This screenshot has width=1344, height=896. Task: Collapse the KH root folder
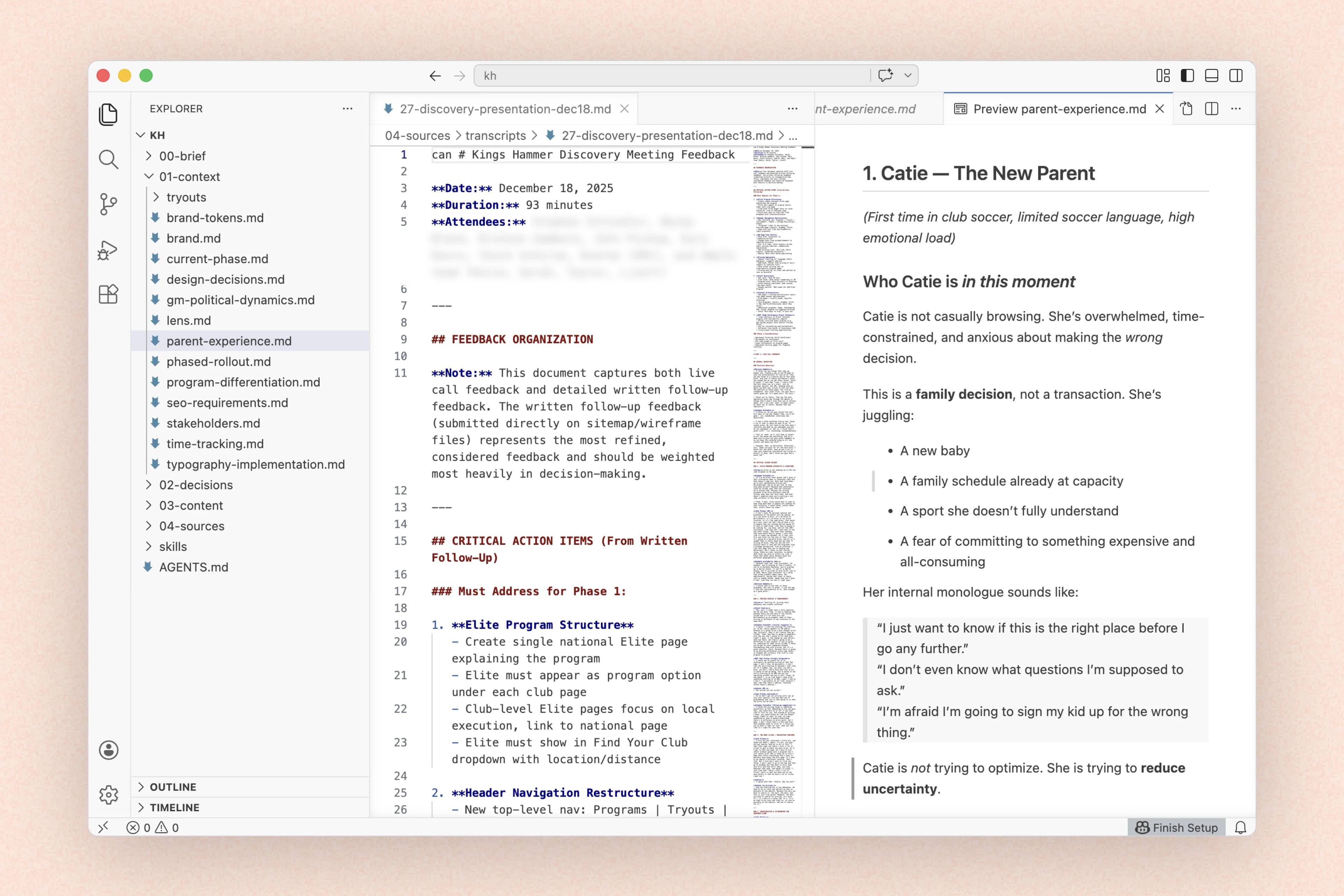pos(250,135)
